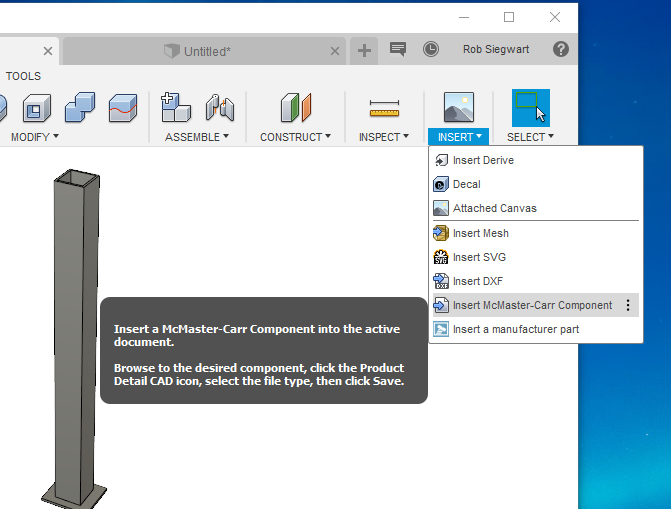The image size is (671, 509).
Task: Click the New Component icon
Action: click(175, 107)
